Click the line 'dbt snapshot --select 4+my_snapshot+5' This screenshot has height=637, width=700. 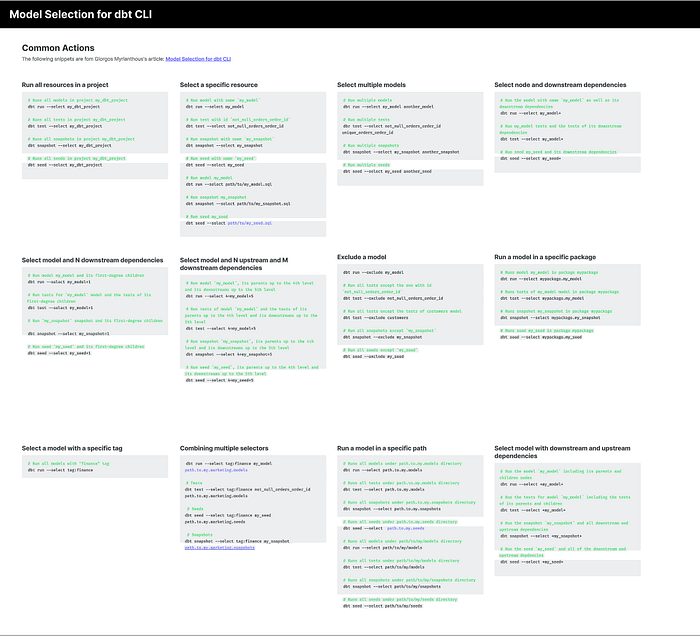pyautogui.click(x=229, y=354)
